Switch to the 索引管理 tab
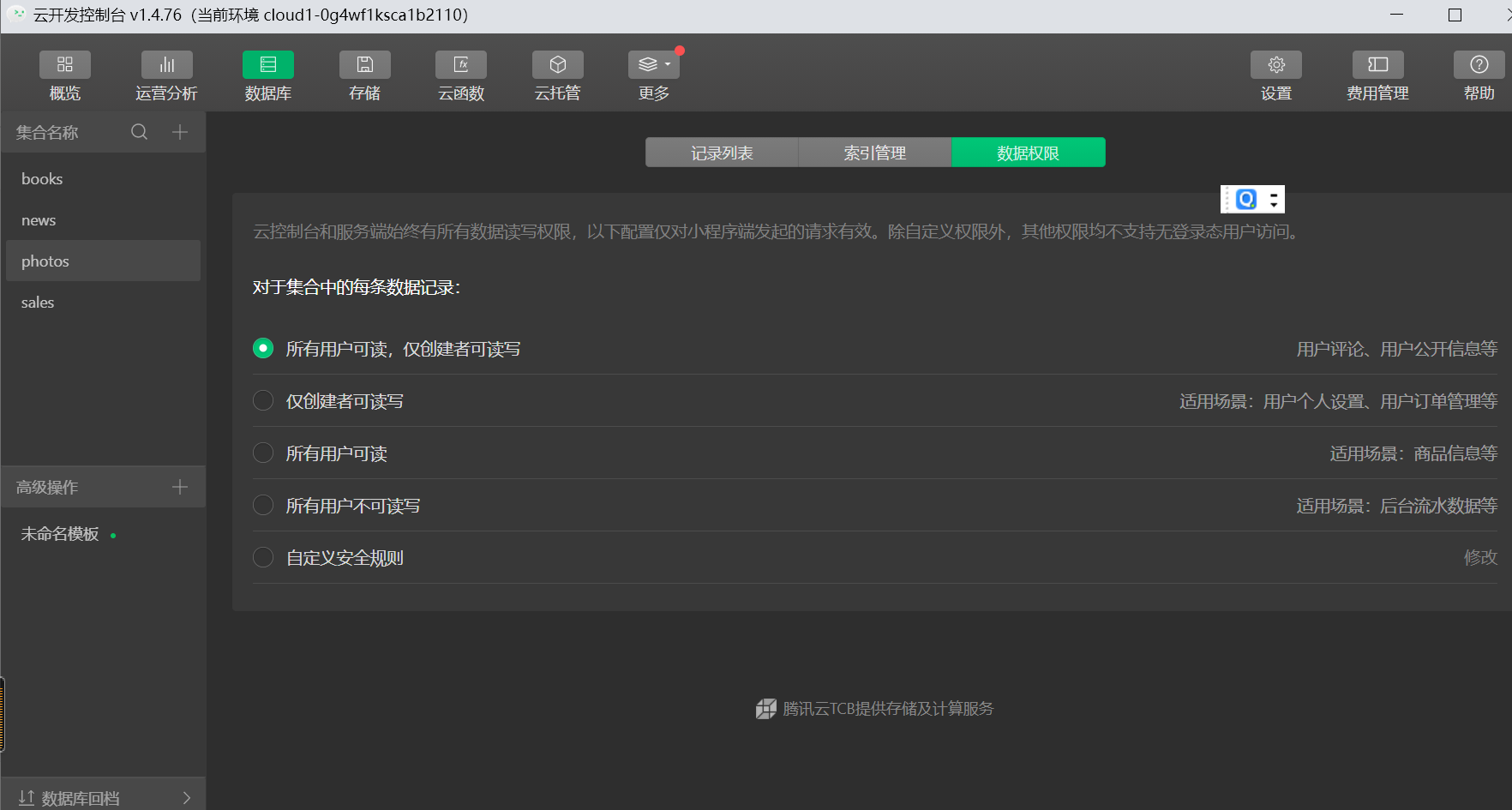 [x=874, y=153]
